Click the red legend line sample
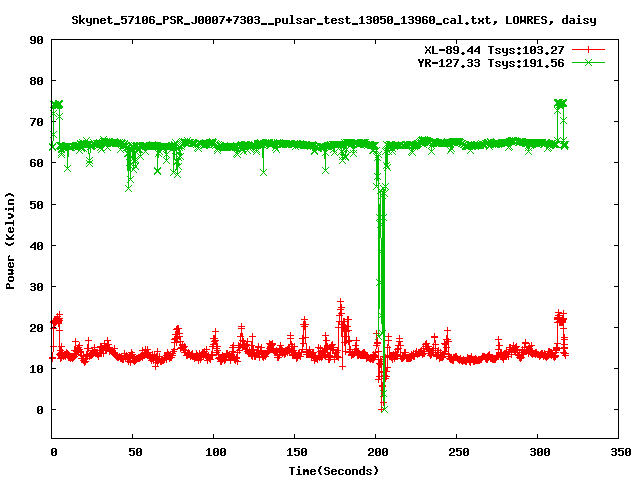640x480 pixels. 588,50
